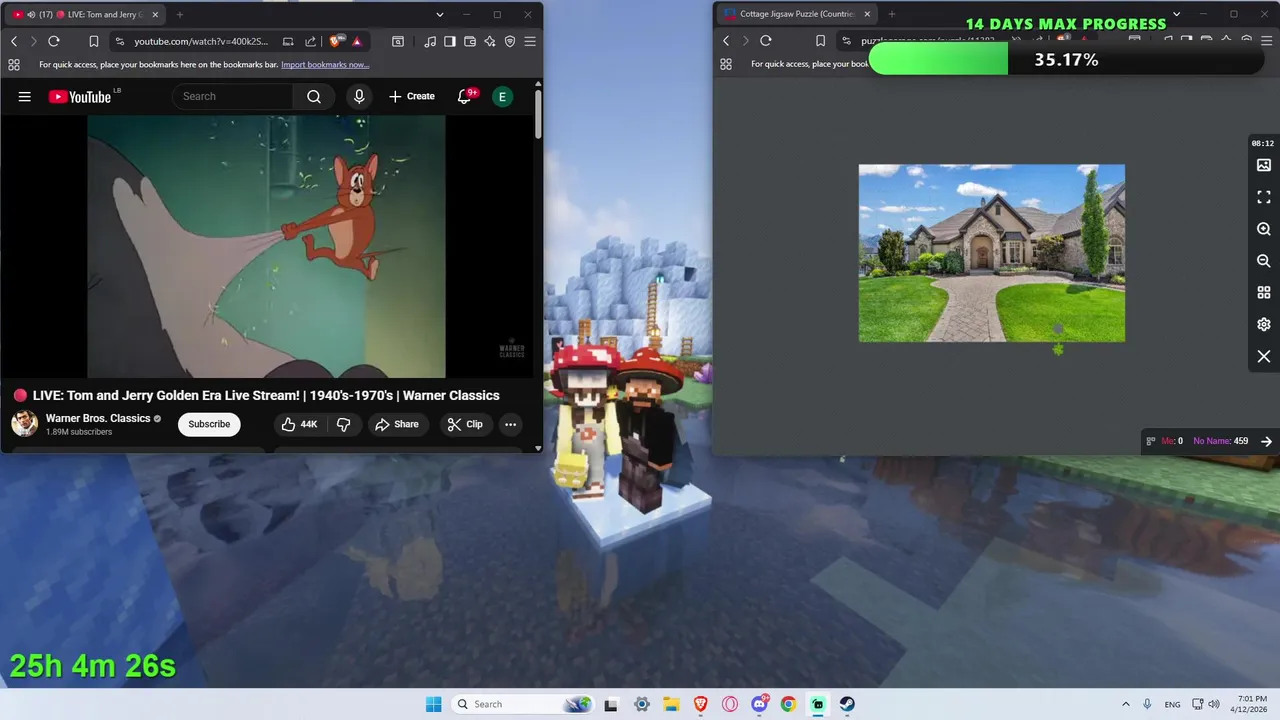Open the Warner Bros. Classics channel name
Image resolution: width=1280 pixels, height=720 pixels.
[x=98, y=418]
